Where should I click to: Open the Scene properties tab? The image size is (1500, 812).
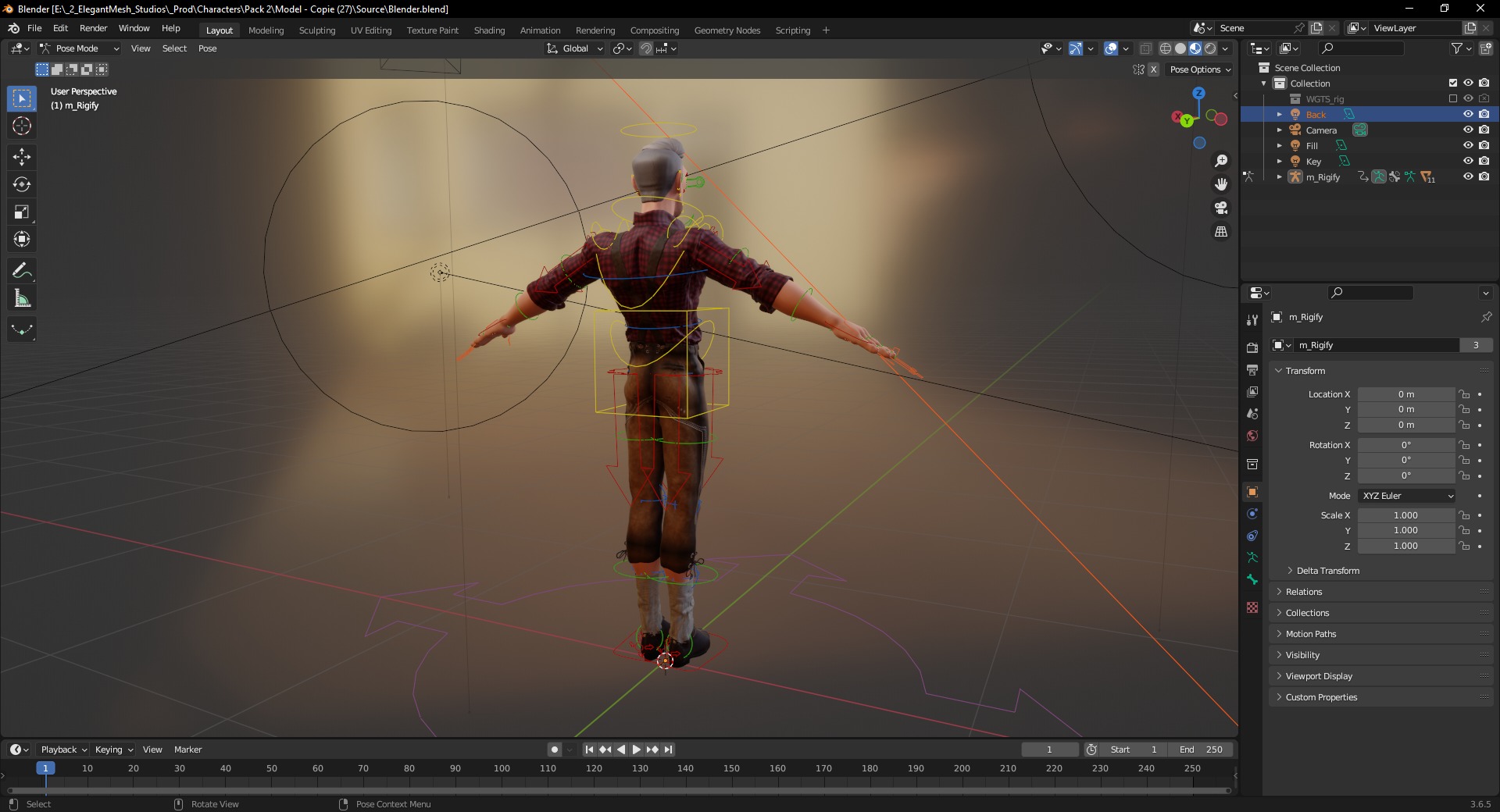coord(1252,414)
